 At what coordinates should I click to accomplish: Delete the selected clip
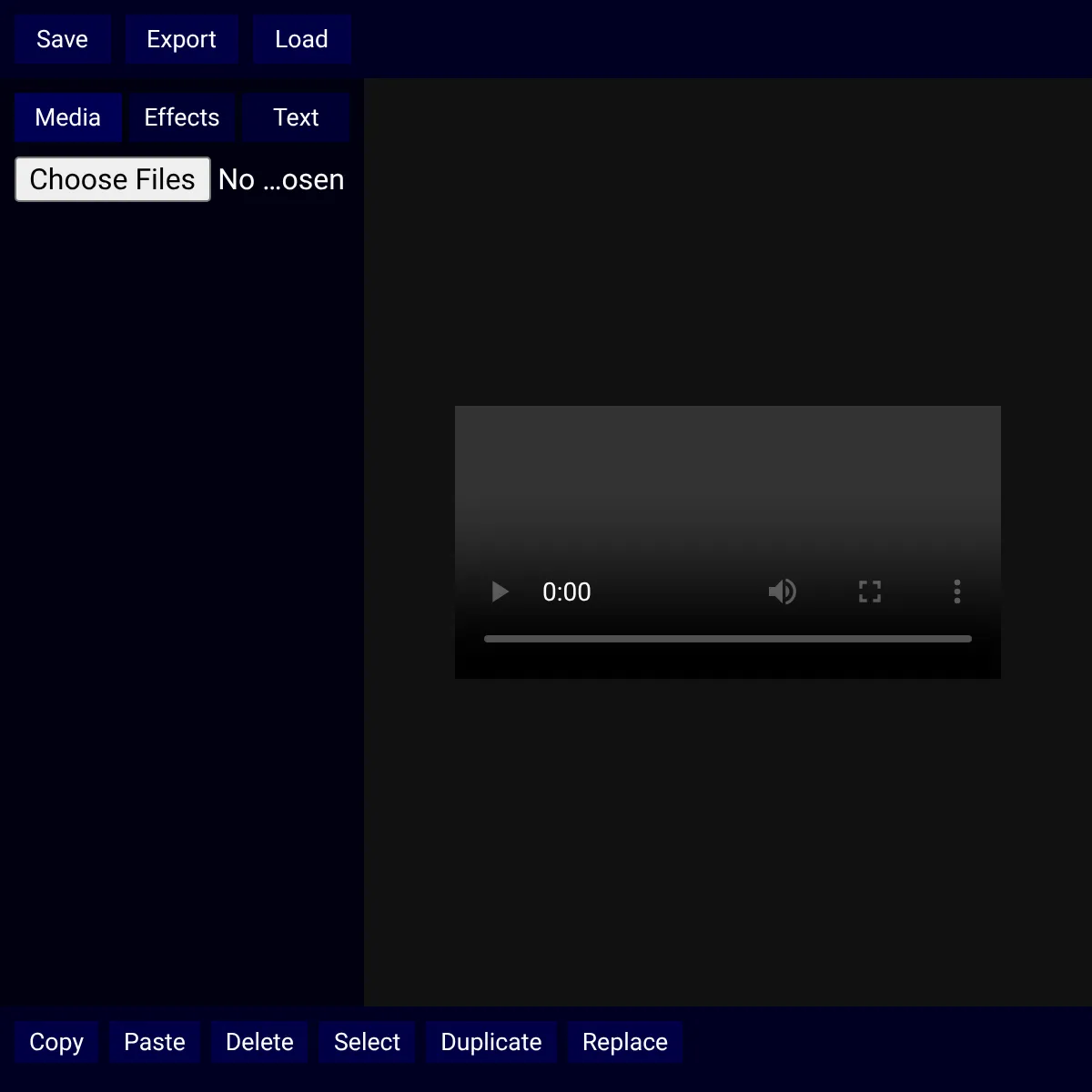pyautogui.click(x=259, y=1042)
